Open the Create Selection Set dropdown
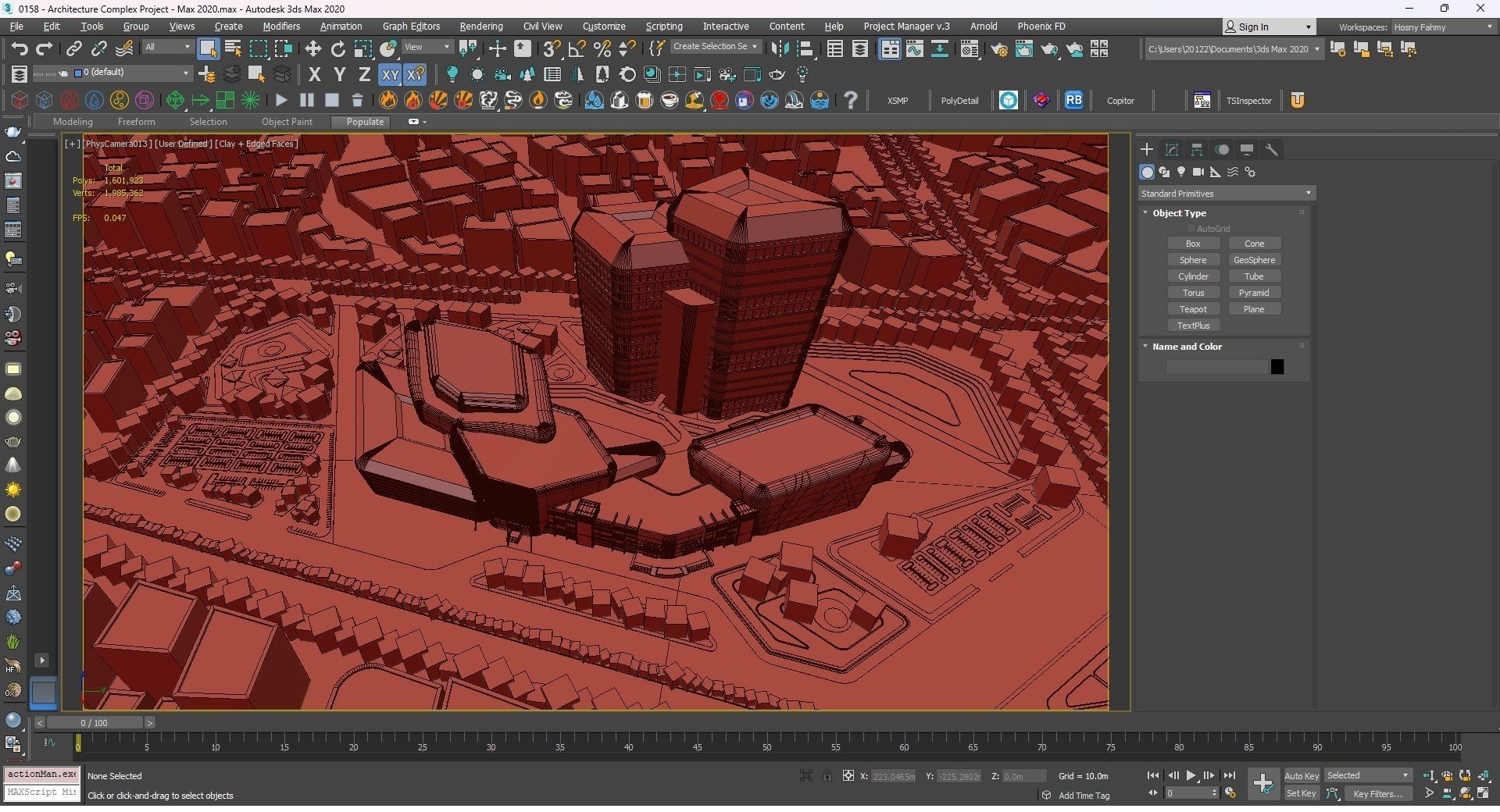 point(715,47)
